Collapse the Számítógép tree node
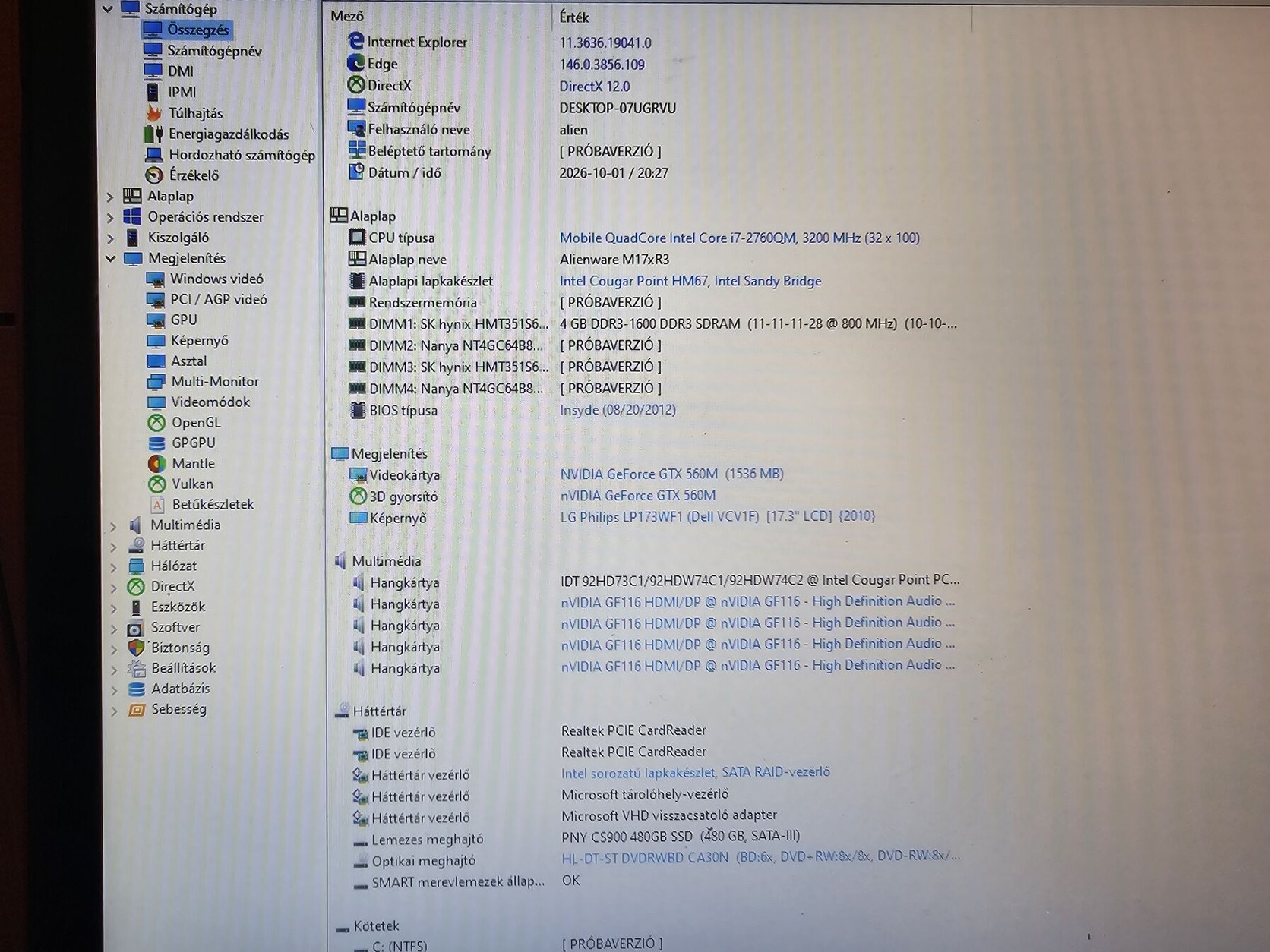 click(108, 9)
